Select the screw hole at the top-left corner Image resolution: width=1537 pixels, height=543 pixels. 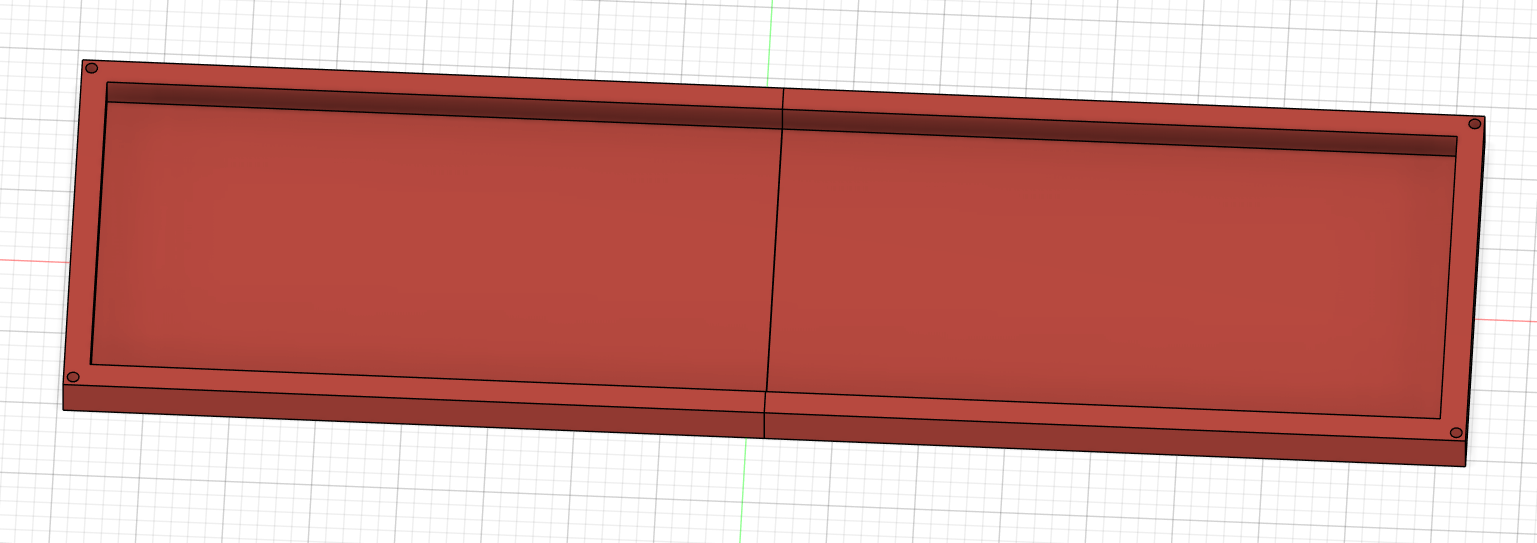pos(91,68)
